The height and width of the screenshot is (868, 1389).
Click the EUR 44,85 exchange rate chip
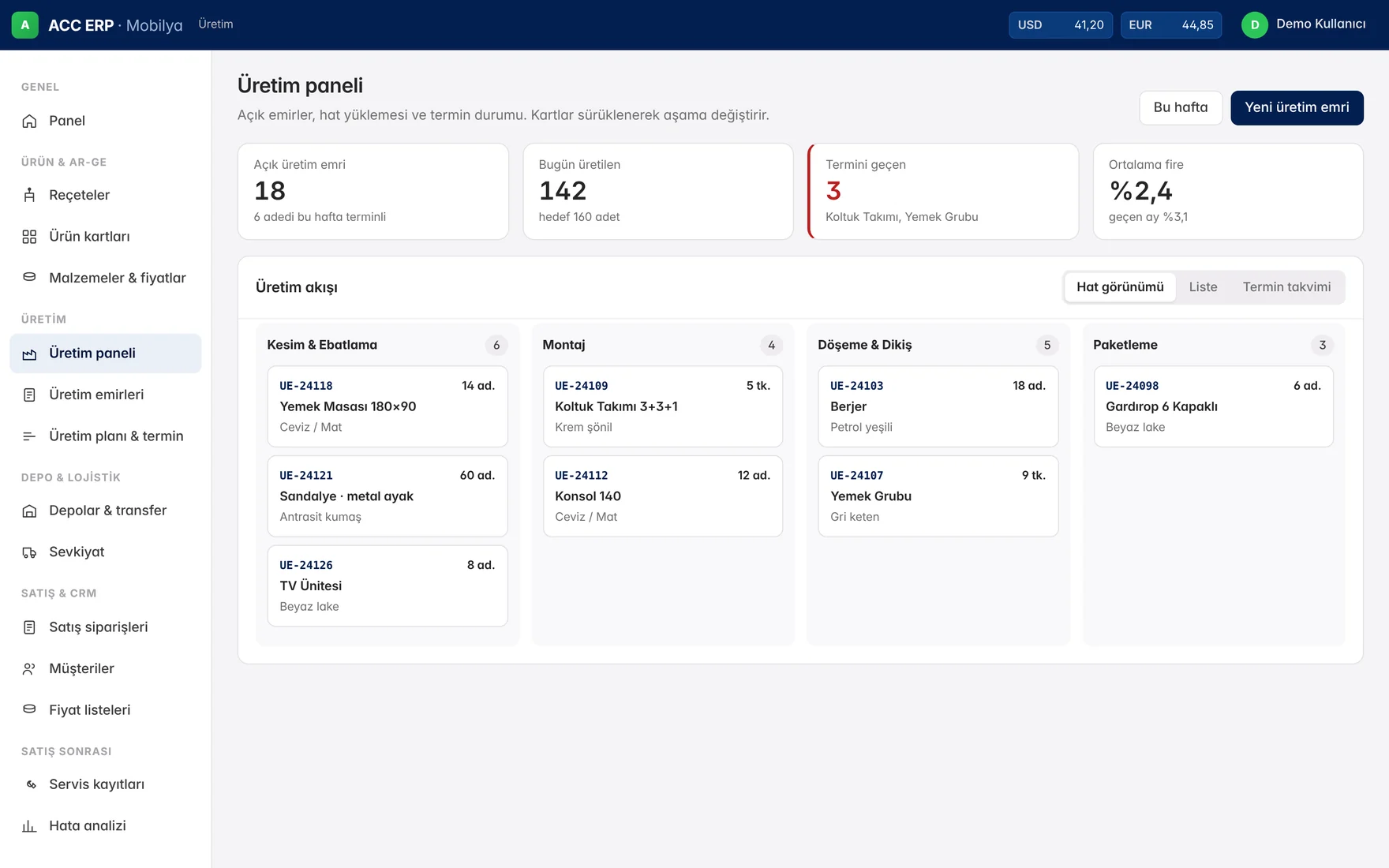pyautogui.click(x=1171, y=25)
